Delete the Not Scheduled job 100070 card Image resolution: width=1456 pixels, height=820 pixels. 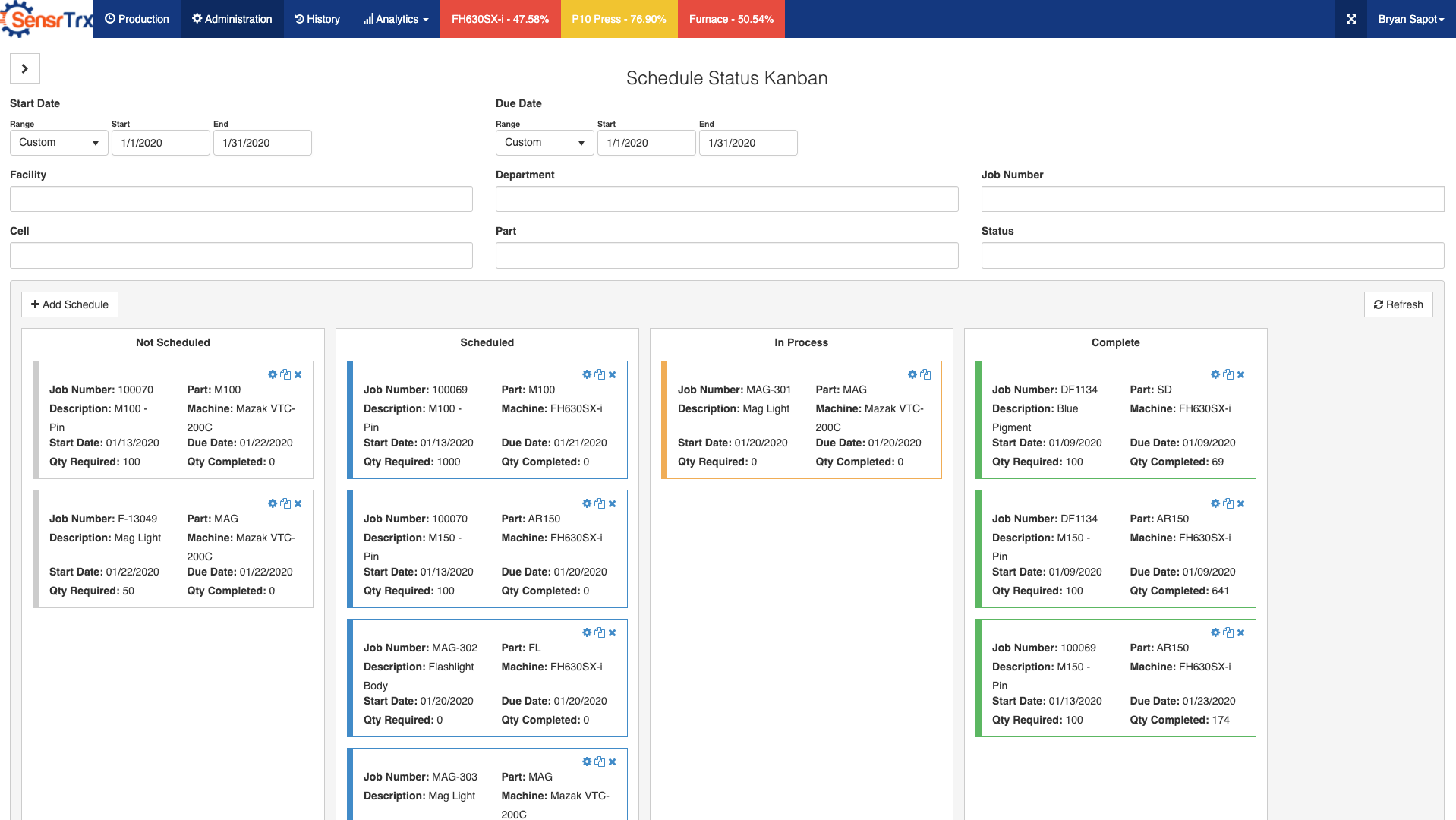coord(298,374)
